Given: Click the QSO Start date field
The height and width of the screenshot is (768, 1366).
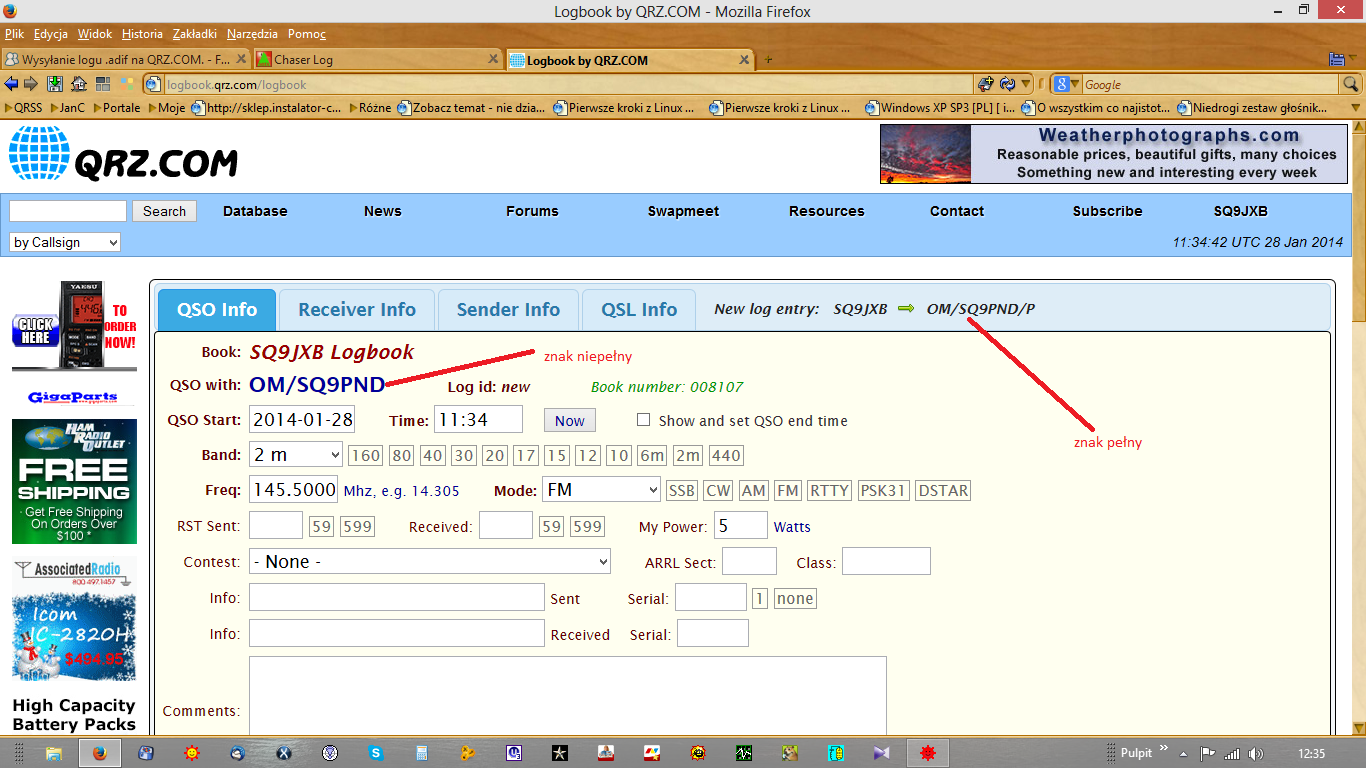Looking at the screenshot, I should click(x=302, y=420).
